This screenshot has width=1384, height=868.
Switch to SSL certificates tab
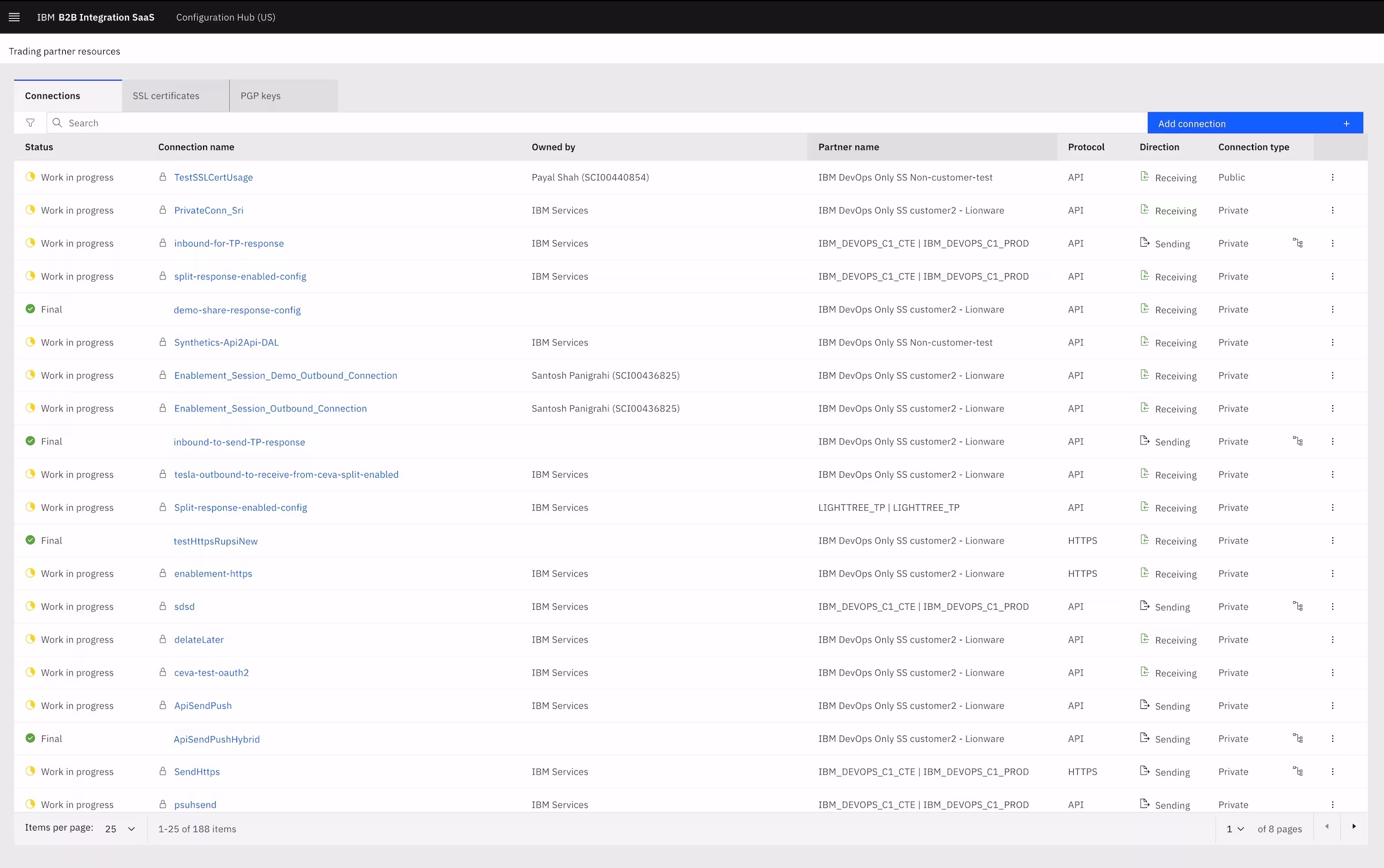point(166,96)
